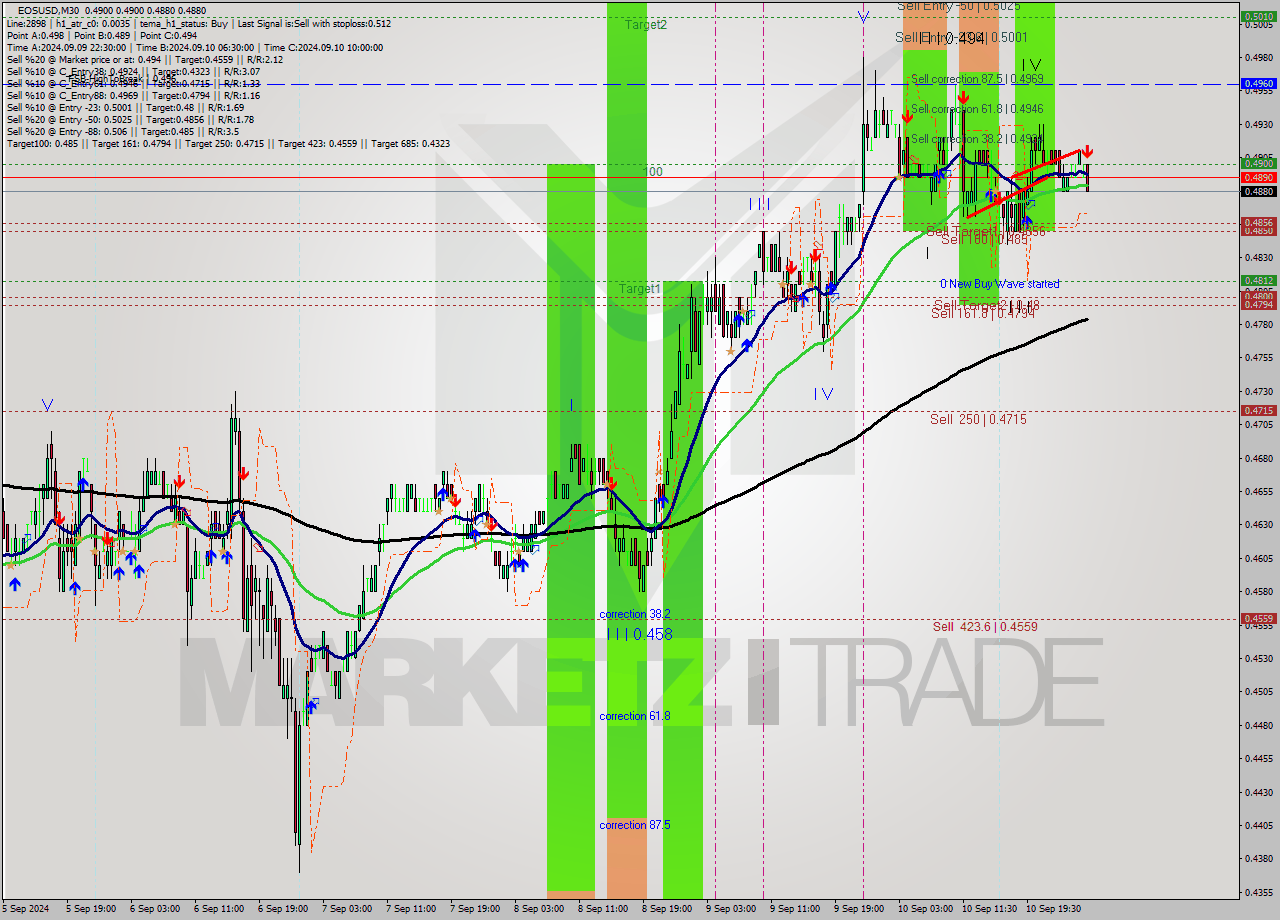The height and width of the screenshot is (920, 1280).
Task: Click the blue 0.4960 price tag
Action: tap(1258, 84)
